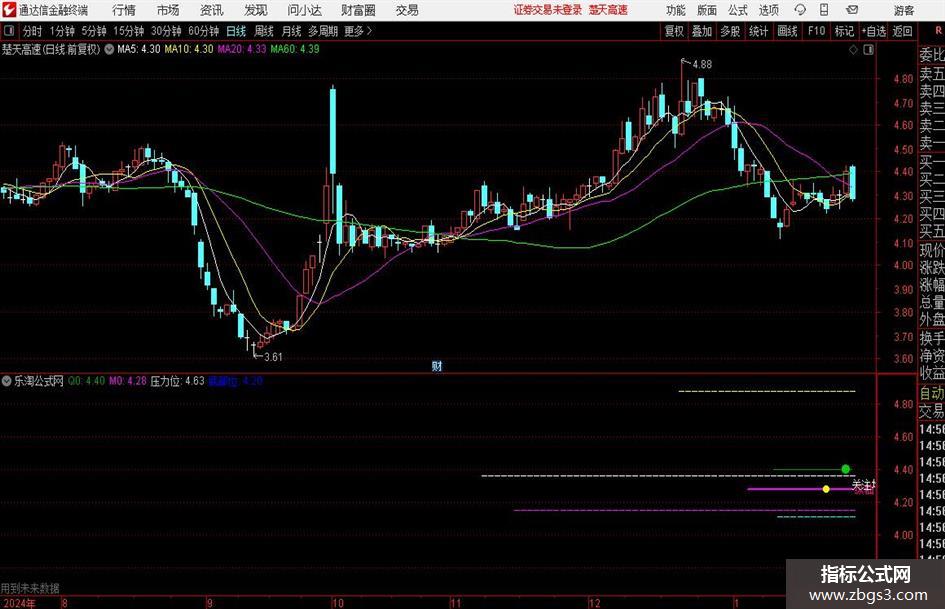Switch to 60分钟 period
This screenshot has height=609, width=945.
point(204,31)
